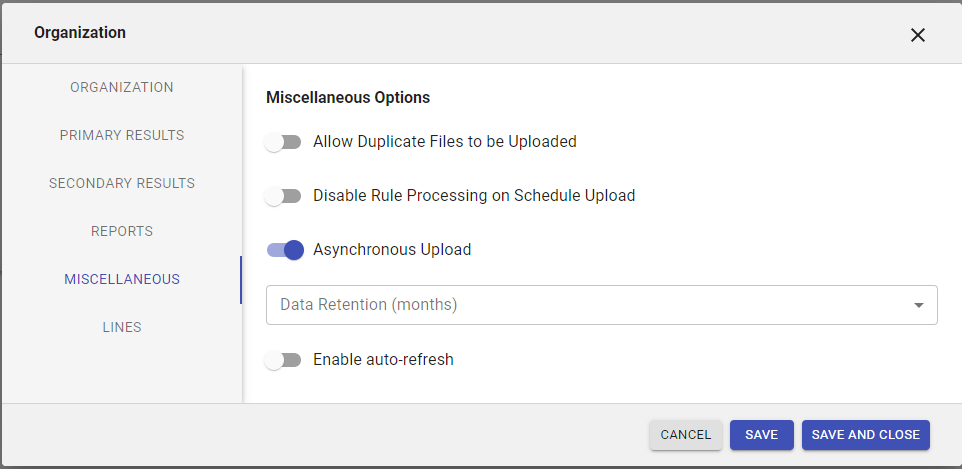
Task: Click the 'Enable auto-refresh' label text
Action: (x=383, y=359)
